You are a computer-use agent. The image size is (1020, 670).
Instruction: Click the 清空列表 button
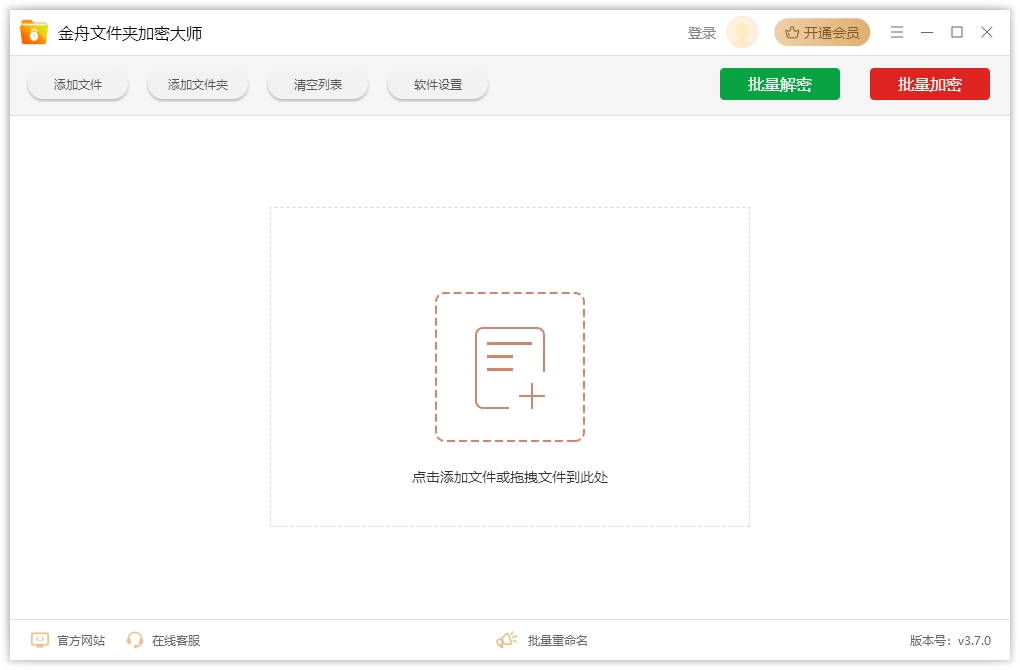pos(317,84)
